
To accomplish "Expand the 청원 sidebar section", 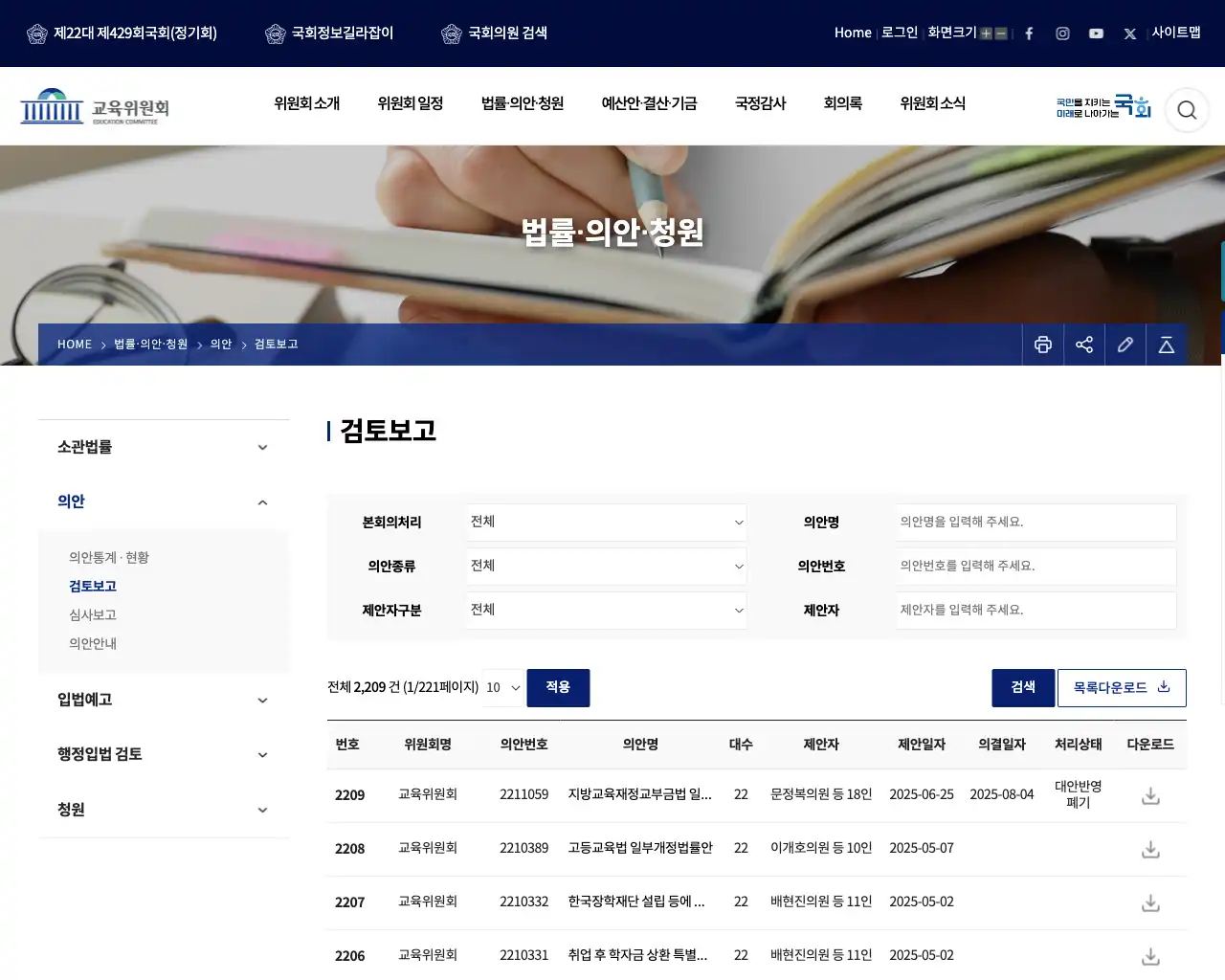I will (x=164, y=810).
